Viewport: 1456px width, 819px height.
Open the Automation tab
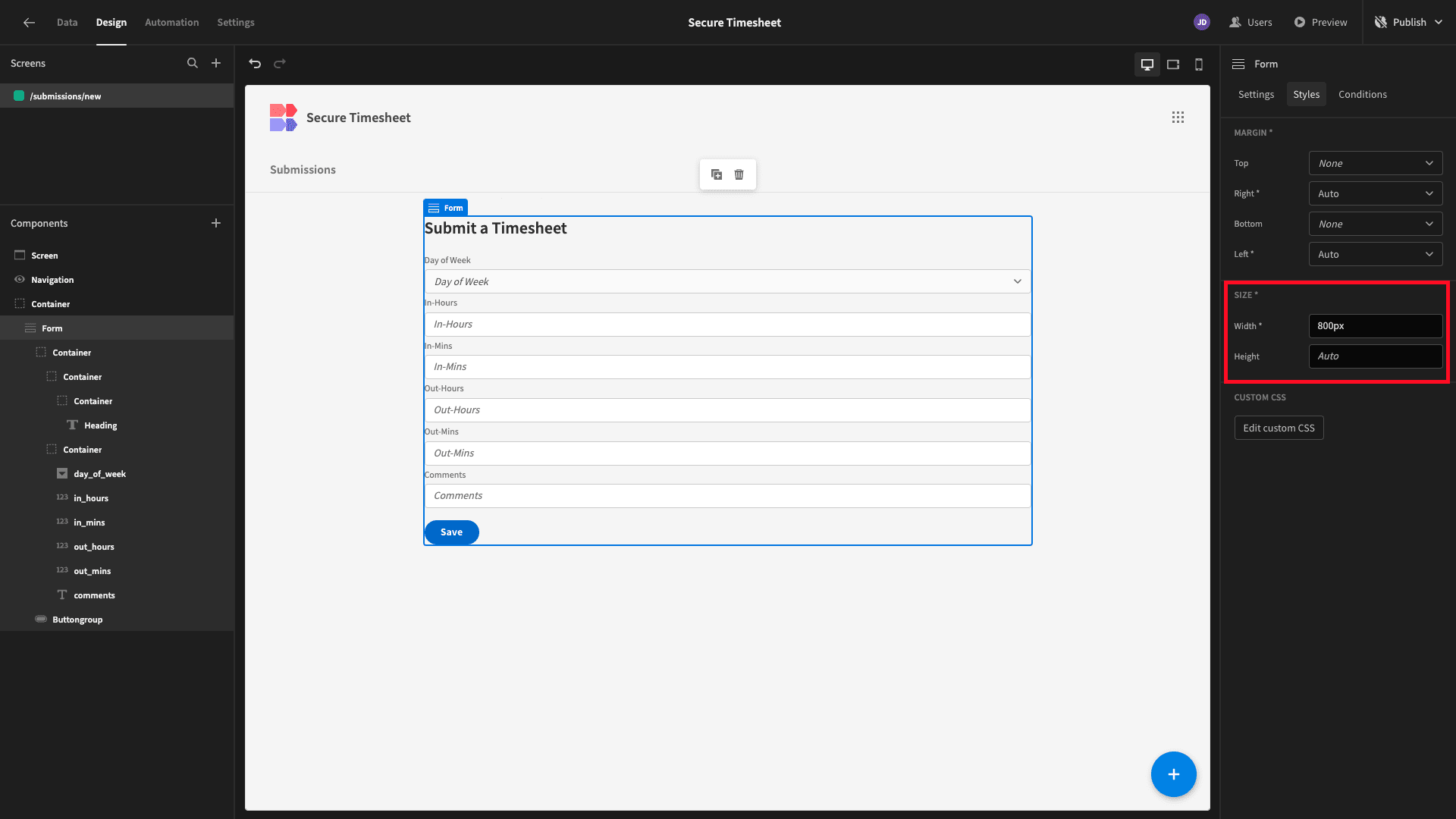point(171,23)
